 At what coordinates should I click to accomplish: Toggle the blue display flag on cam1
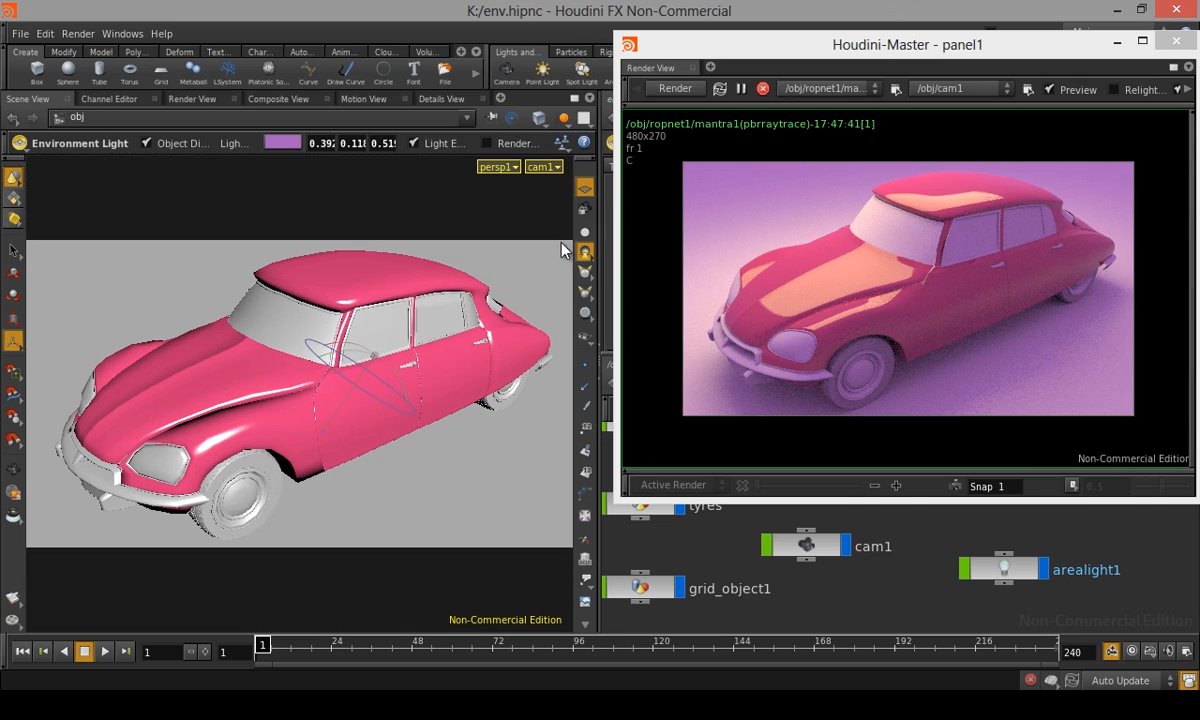[846, 545]
